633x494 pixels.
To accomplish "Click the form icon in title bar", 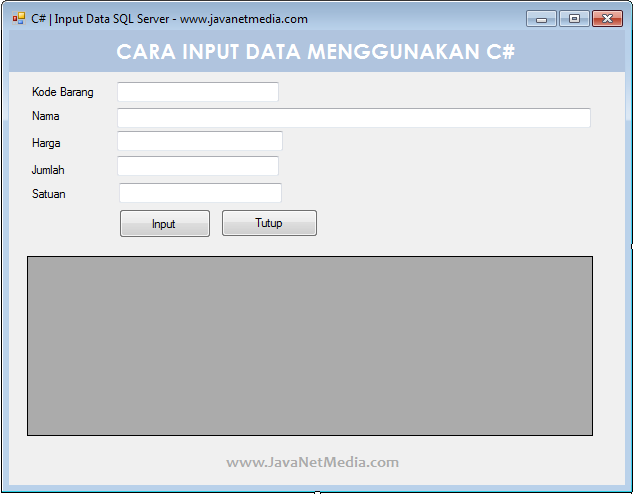I will pyautogui.click(x=19, y=18).
